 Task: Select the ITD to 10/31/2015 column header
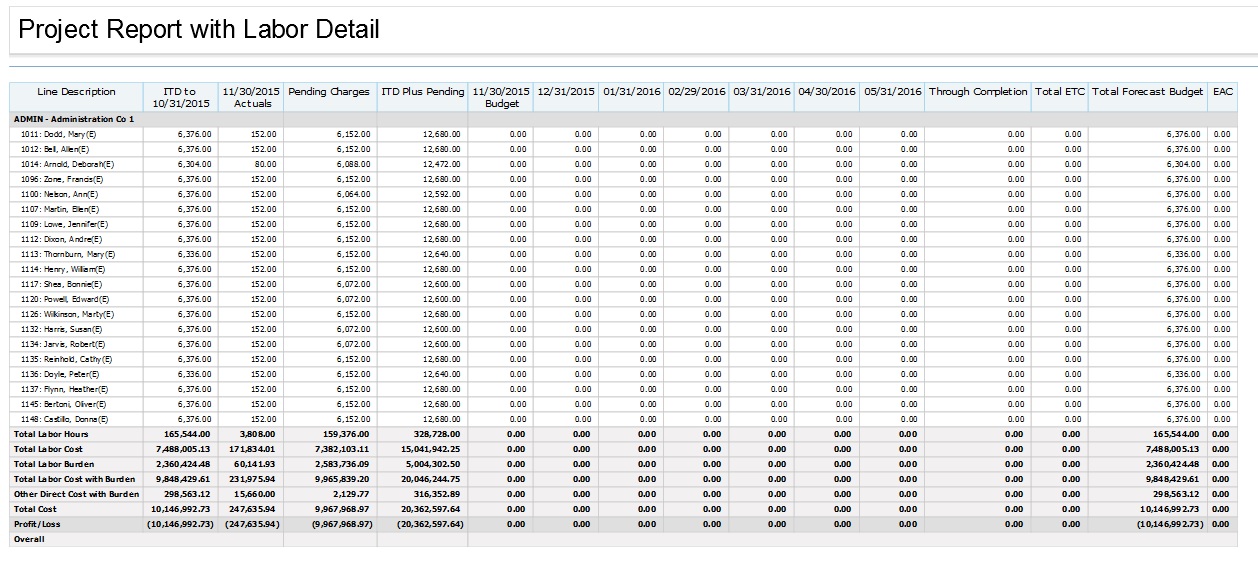coord(181,97)
